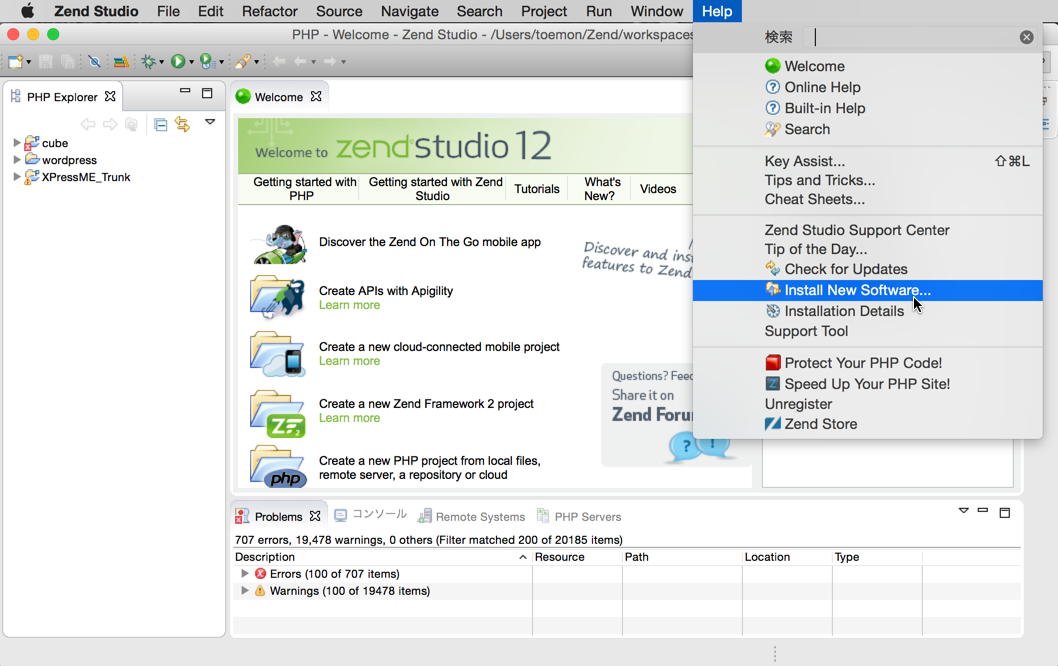Open the highlighter tool dropdown arrow
Image resolution: width=1058 pixels, height=666 pixels.
coord(256,63)
